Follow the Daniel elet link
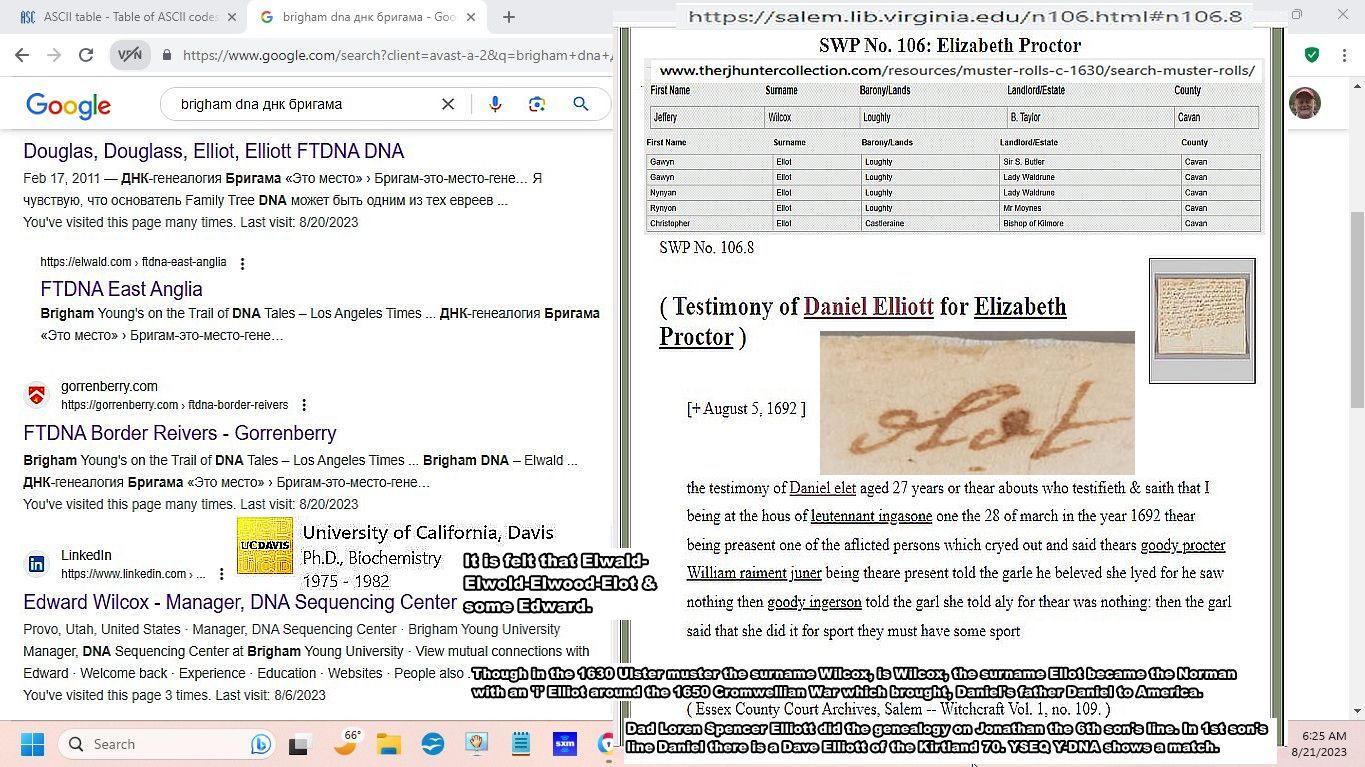The width and height of the screenshot is (1365, 767). [822, 488]
